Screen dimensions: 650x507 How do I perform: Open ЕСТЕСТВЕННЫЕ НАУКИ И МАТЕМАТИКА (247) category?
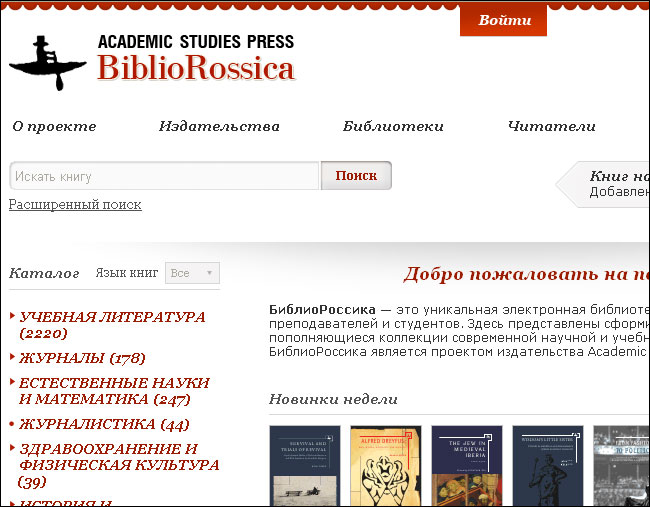click(114, 391)
